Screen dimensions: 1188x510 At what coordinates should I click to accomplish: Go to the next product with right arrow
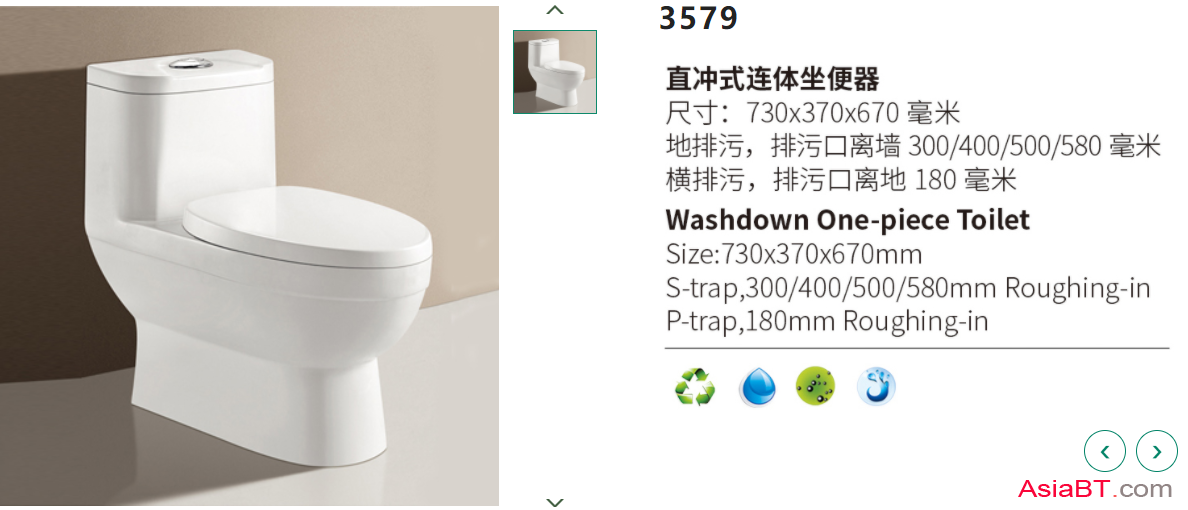pyautogui.click(x=1157, y=452)
